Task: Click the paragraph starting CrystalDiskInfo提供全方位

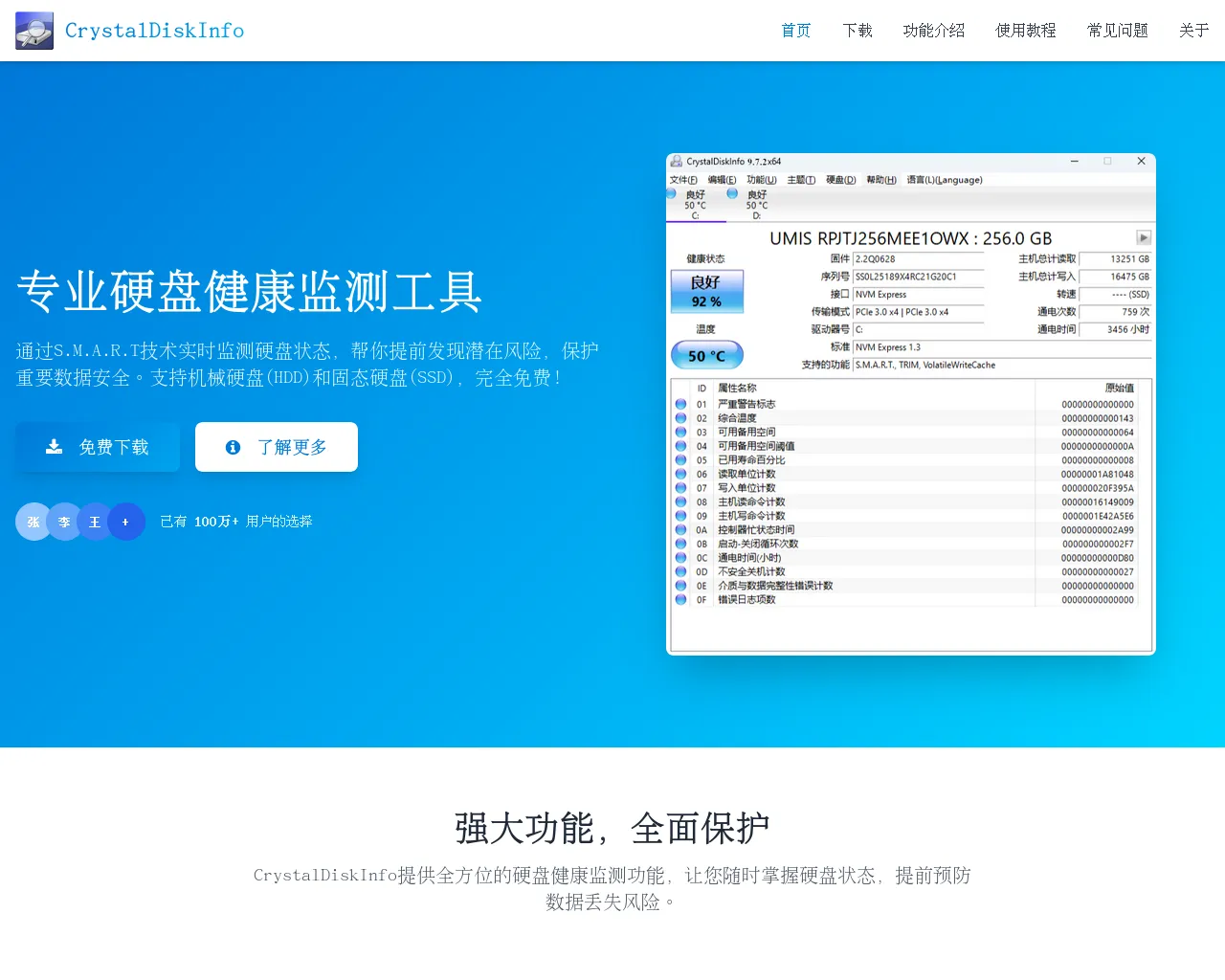Action: pyautogui.click(x=612, y=889)
